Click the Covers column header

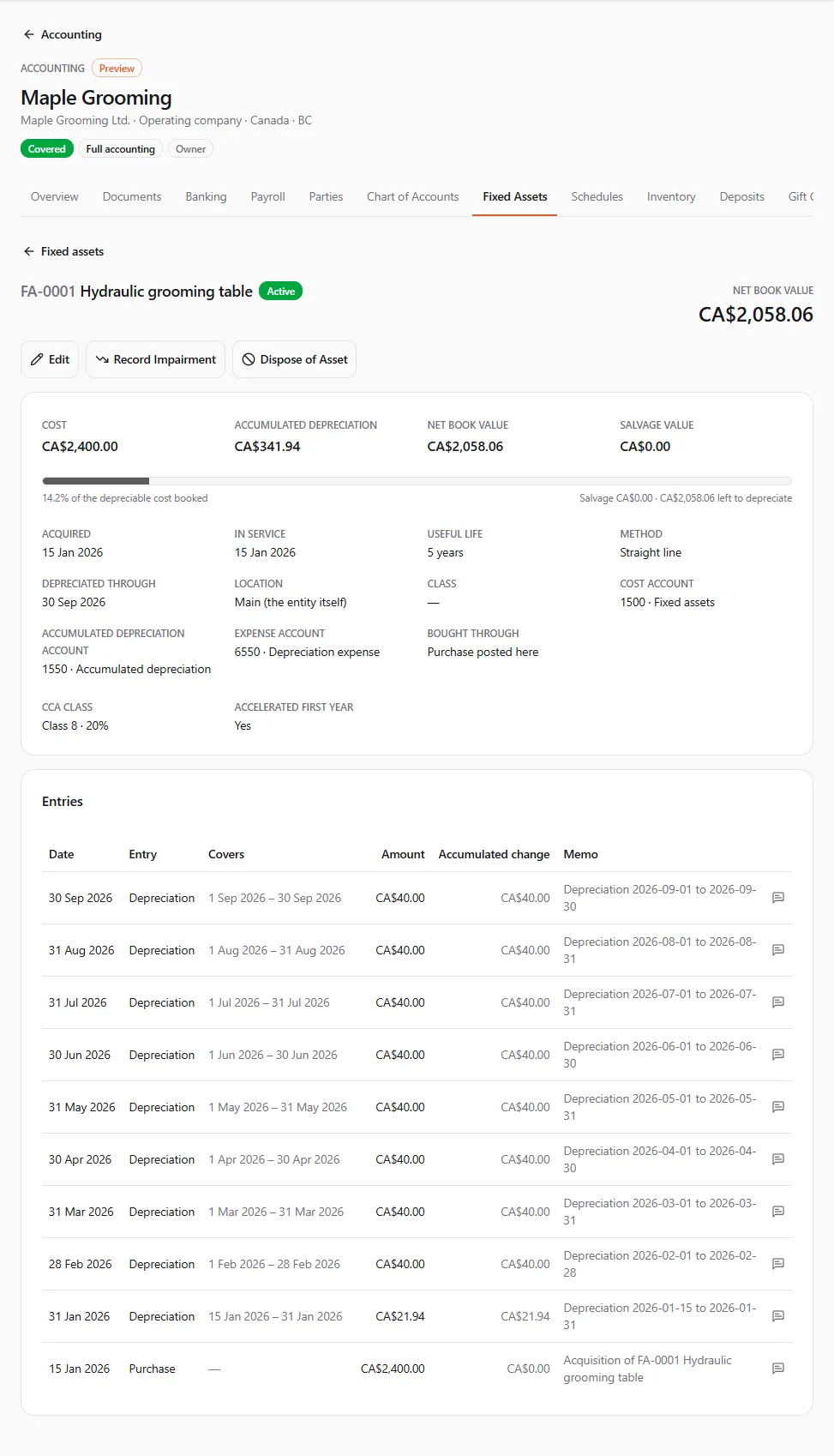point(226,854)
